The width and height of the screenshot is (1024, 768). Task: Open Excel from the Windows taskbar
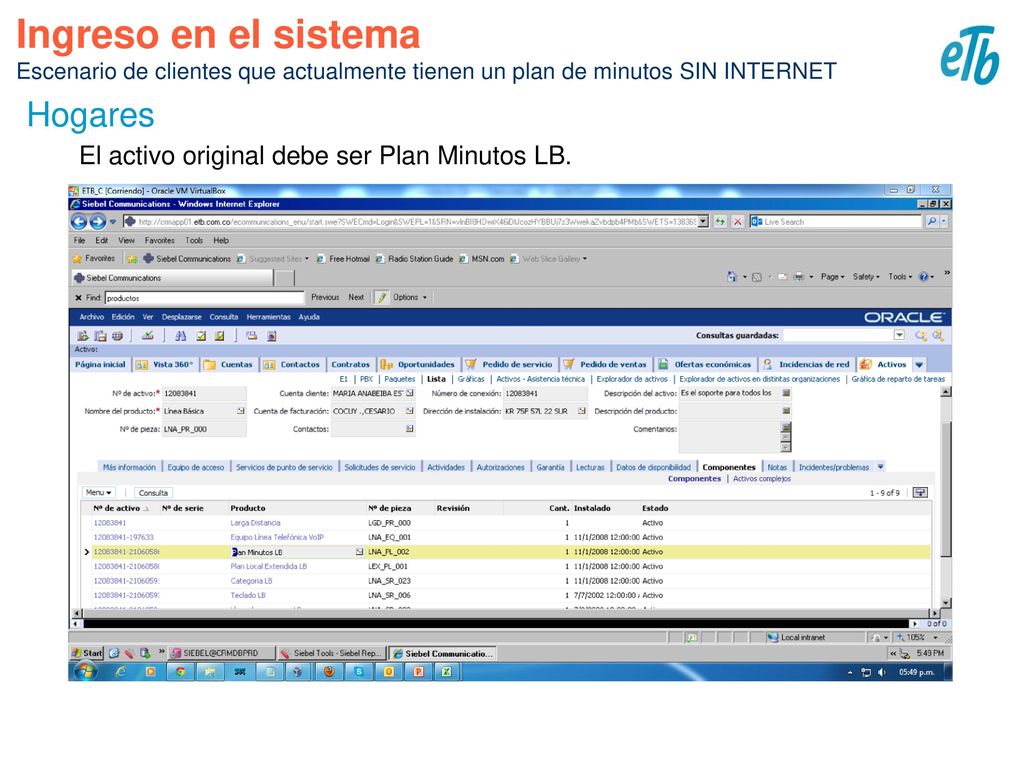point(447,671)
